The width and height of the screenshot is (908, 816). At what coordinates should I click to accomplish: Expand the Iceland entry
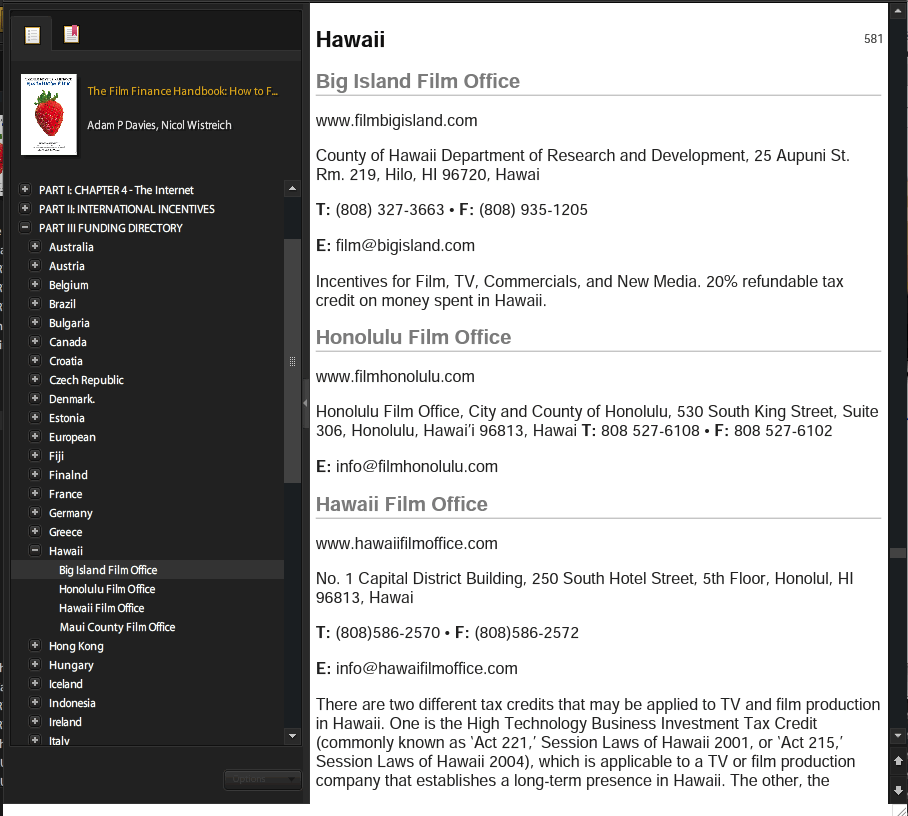point(35,683)
